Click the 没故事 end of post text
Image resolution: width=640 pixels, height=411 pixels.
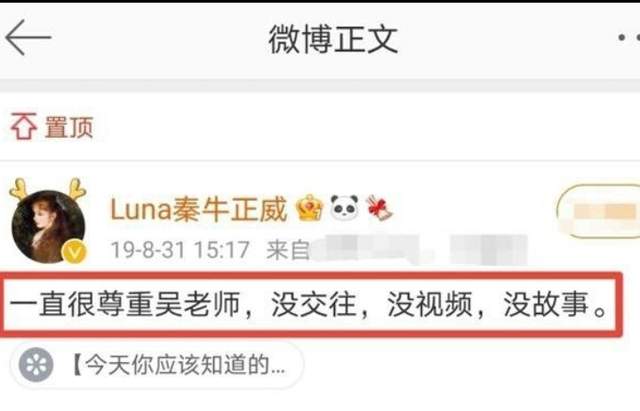[546, 304]
